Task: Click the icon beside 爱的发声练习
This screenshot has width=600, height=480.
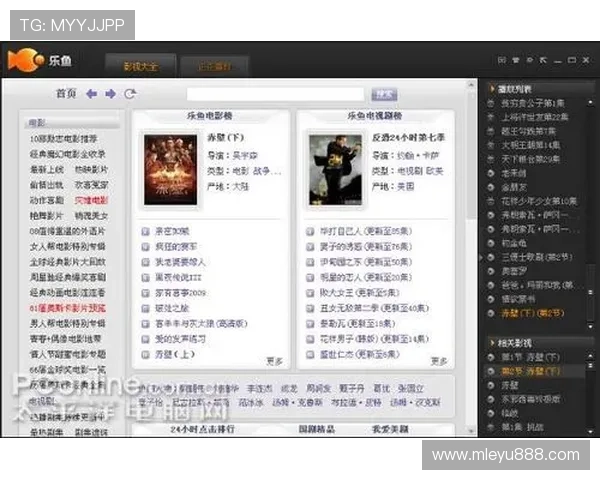Action: [145, 339]
